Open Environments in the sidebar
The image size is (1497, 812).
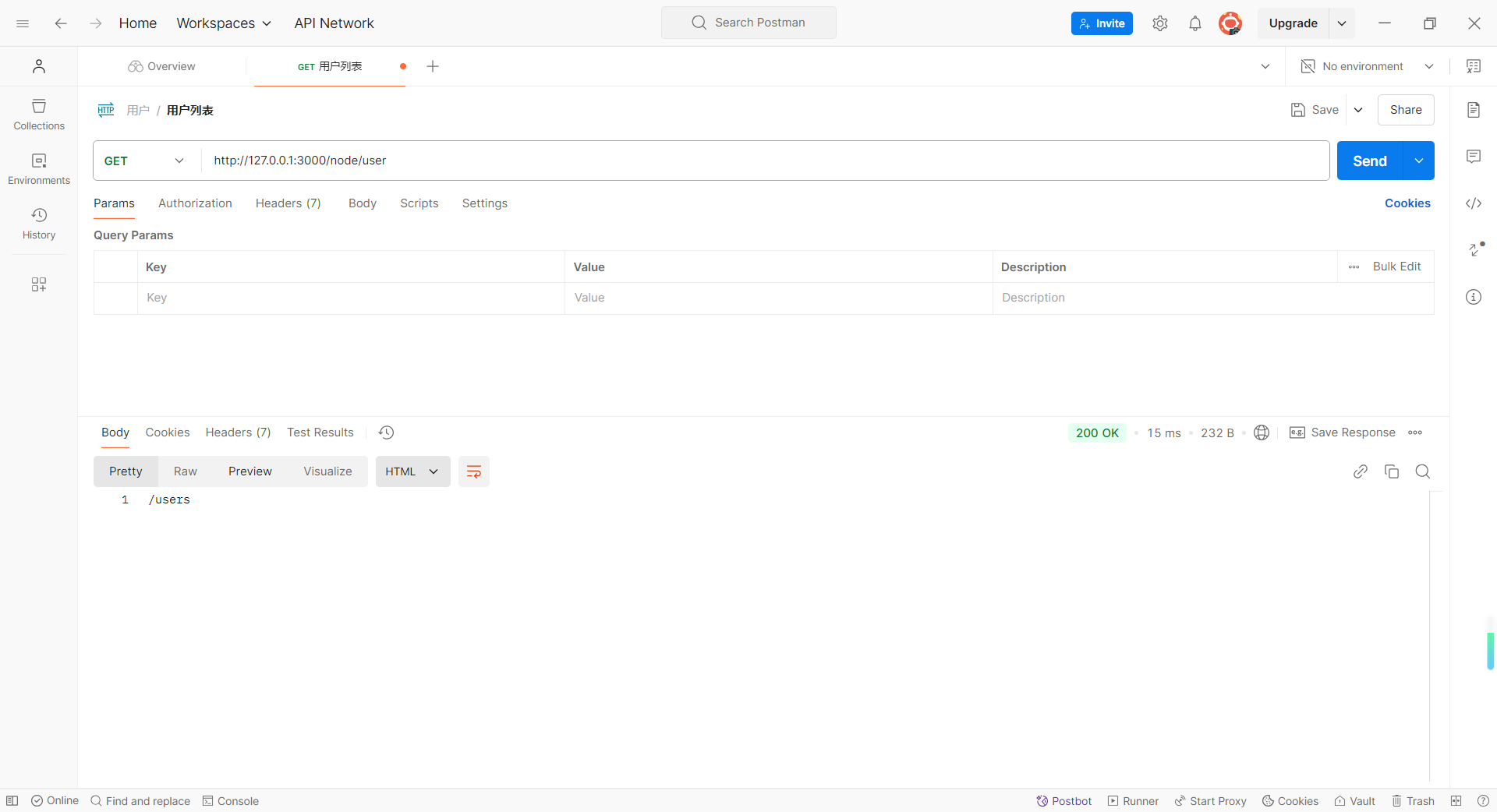point(39,169)
